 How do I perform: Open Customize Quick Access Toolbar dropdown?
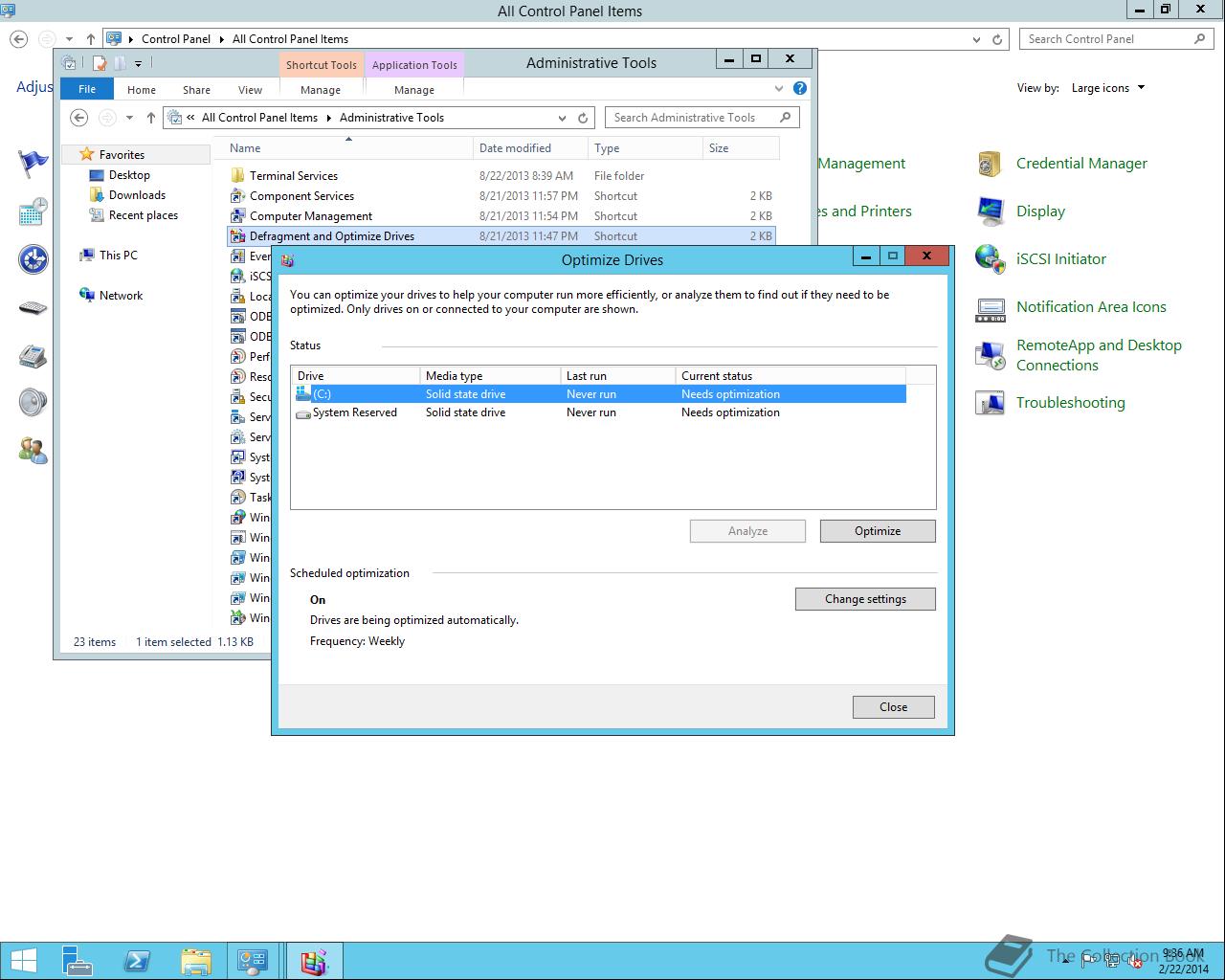[138, 64]
